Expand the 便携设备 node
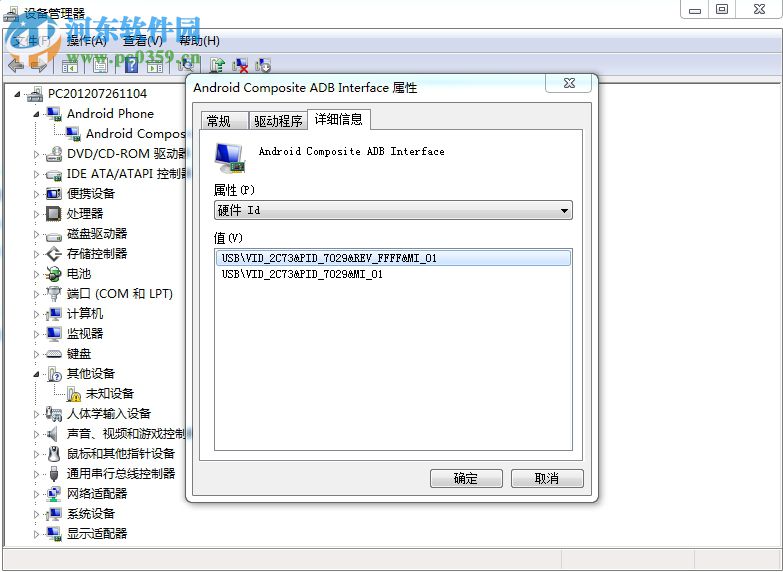Image resolution: width=783 pixels, height=572 pixels. click(36, 194)
